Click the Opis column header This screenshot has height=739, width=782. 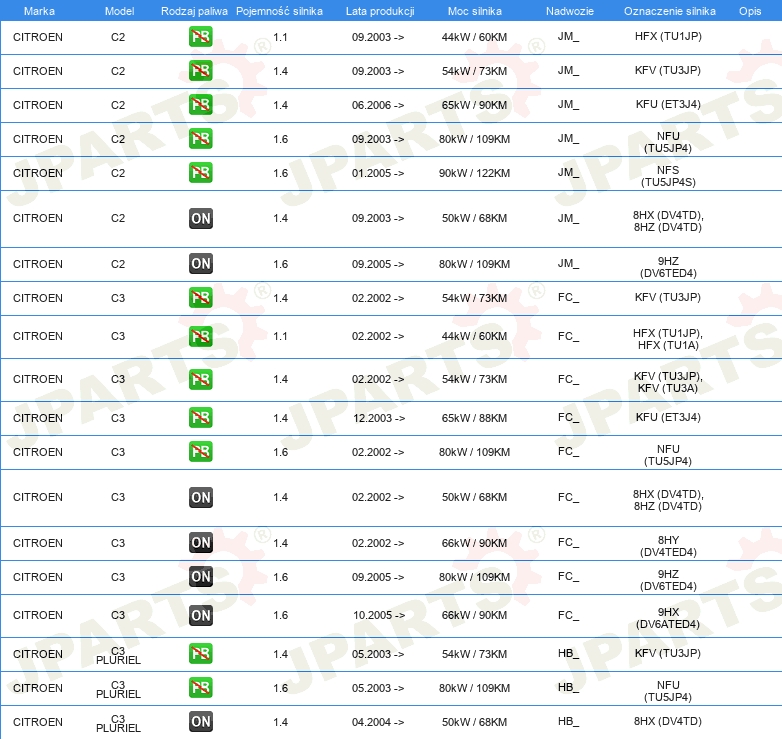pyautogui.click(x=750, y=11)
